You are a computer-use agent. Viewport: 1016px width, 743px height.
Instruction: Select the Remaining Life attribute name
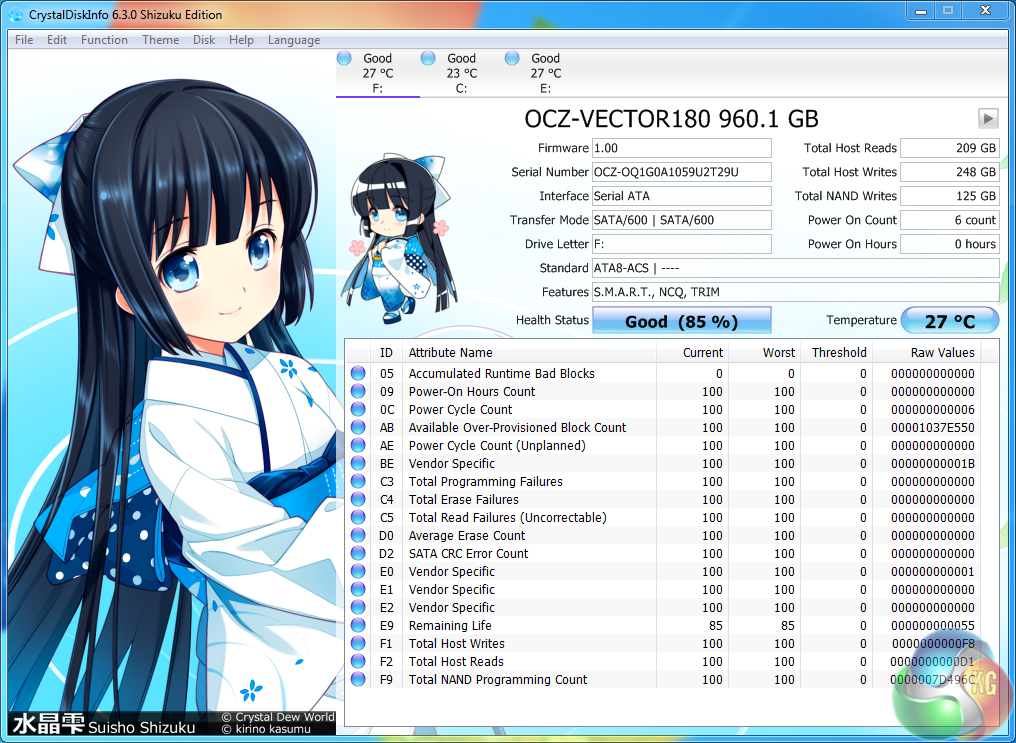pos(450,626)
